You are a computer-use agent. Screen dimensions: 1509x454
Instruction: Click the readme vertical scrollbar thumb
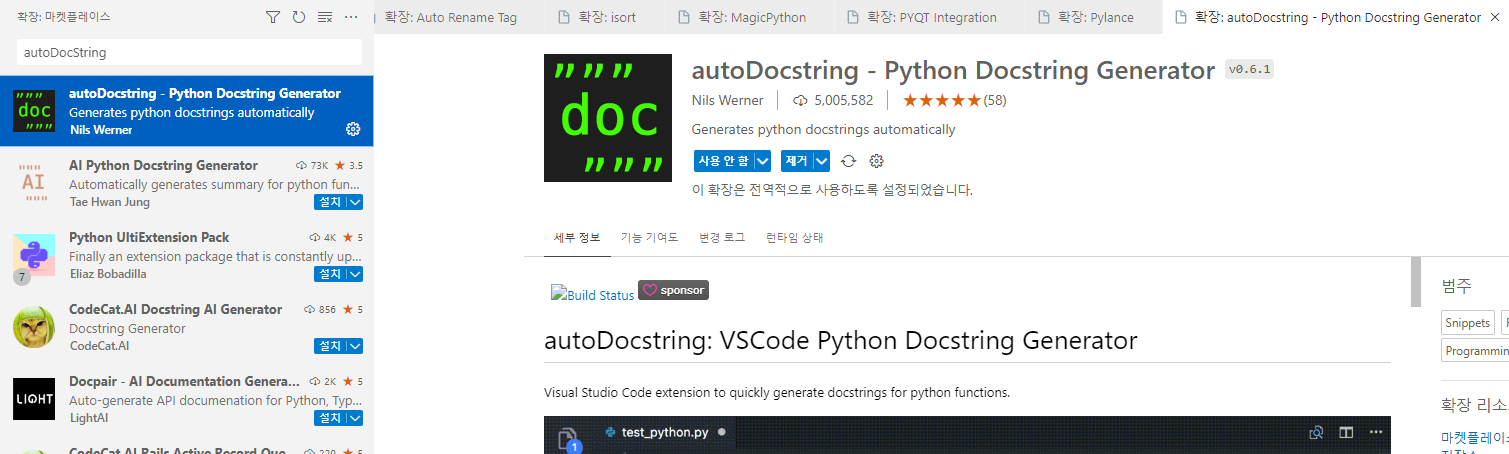coord(1415,282)
